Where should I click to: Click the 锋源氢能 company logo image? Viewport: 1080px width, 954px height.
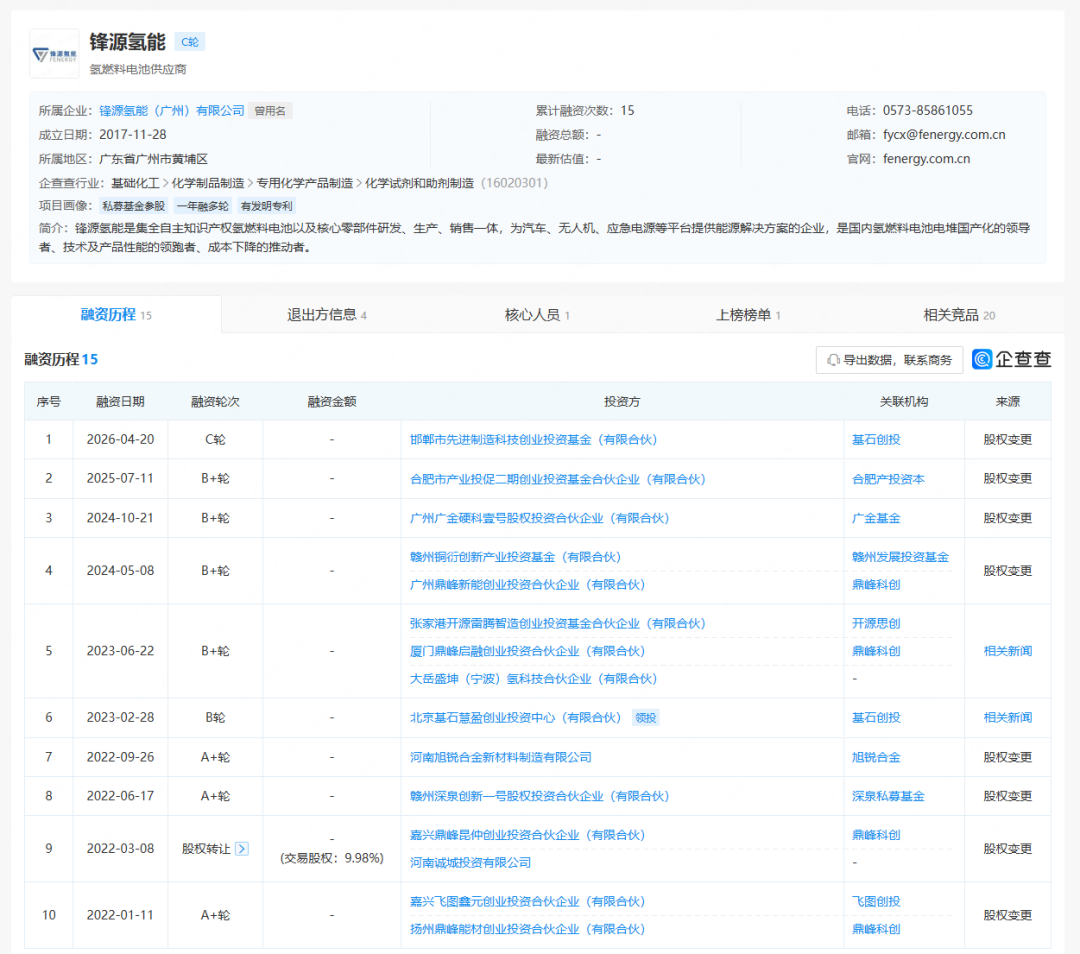point(54,51)
